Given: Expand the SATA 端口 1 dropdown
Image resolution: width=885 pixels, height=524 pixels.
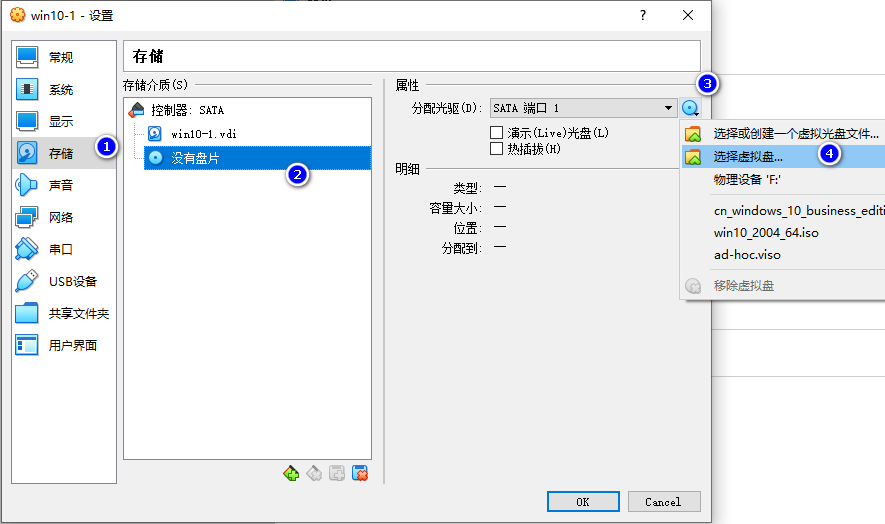Looking at the screenshot, I should click(668, 108).
